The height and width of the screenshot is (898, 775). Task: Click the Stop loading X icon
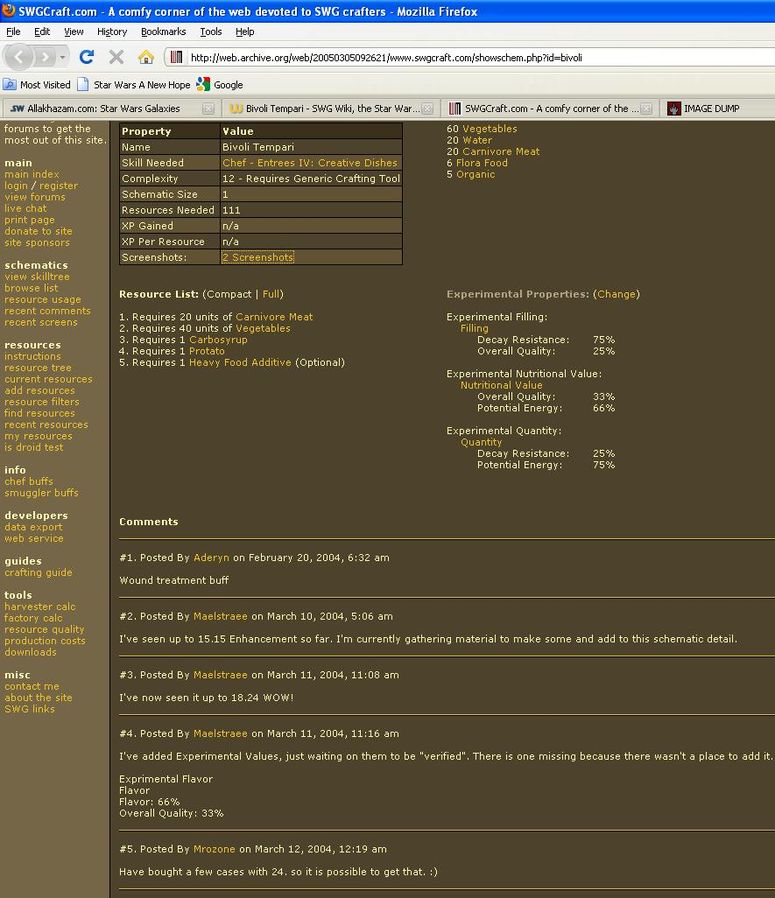coord(116,57)
